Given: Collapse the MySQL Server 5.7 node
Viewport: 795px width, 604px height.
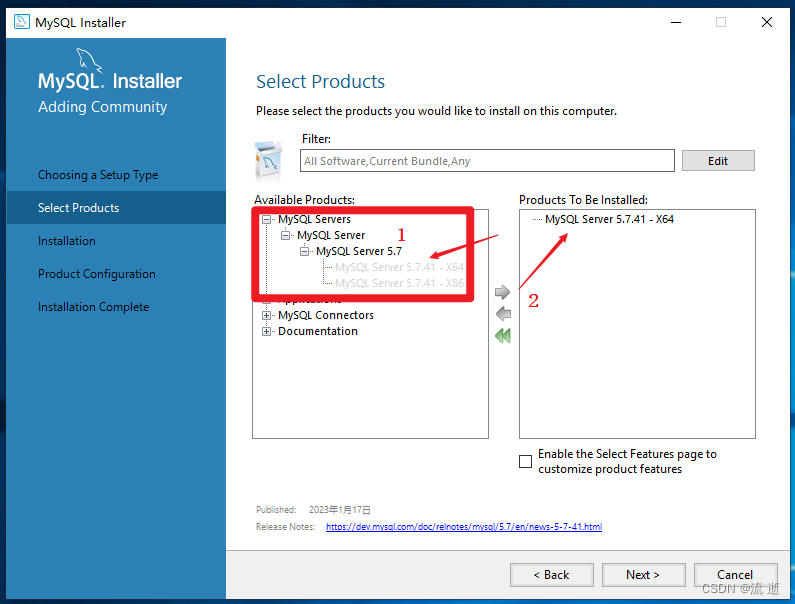Looking at the screenshot, I should (304, 252).
